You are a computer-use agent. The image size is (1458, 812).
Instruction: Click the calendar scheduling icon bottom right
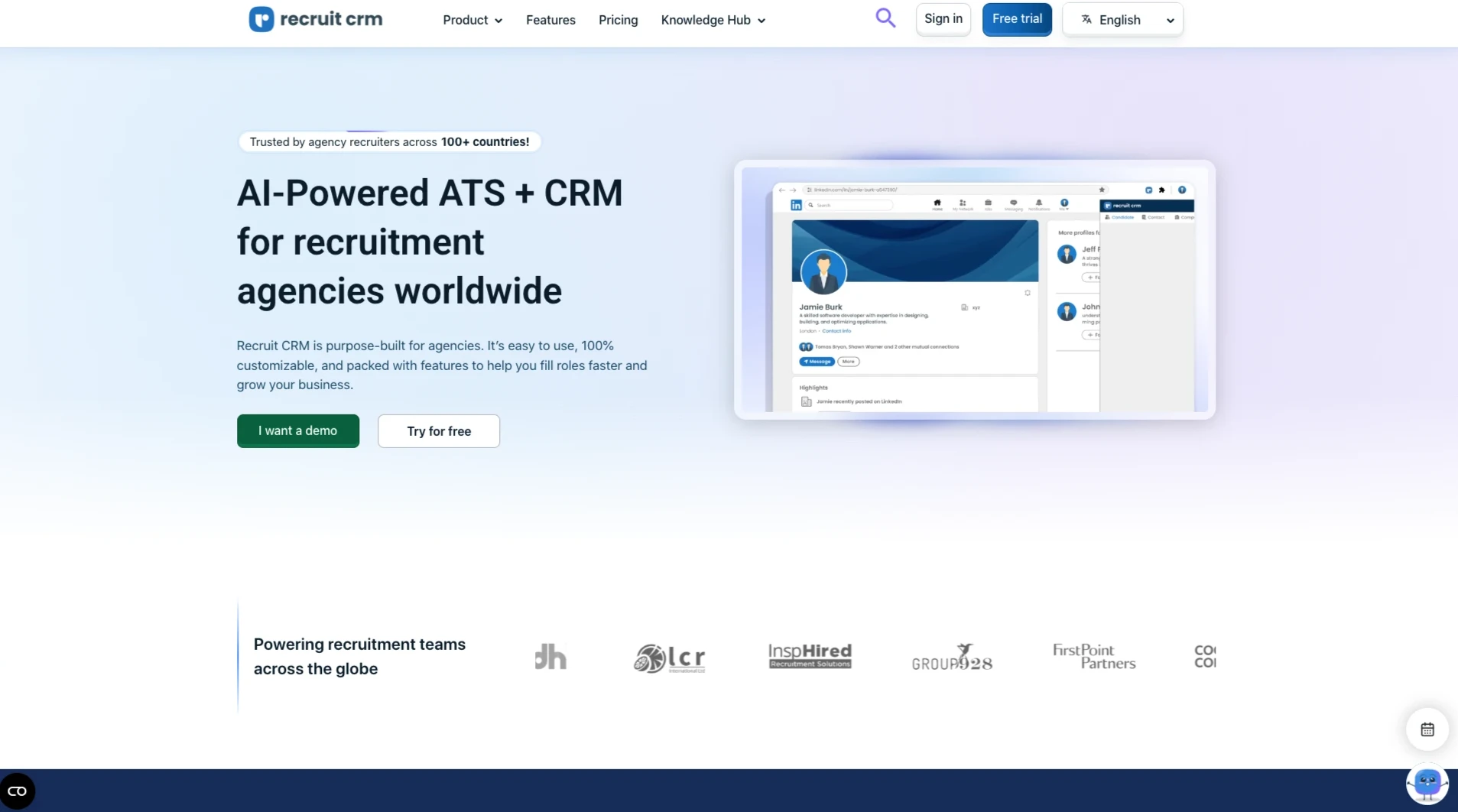point(1426,729)
